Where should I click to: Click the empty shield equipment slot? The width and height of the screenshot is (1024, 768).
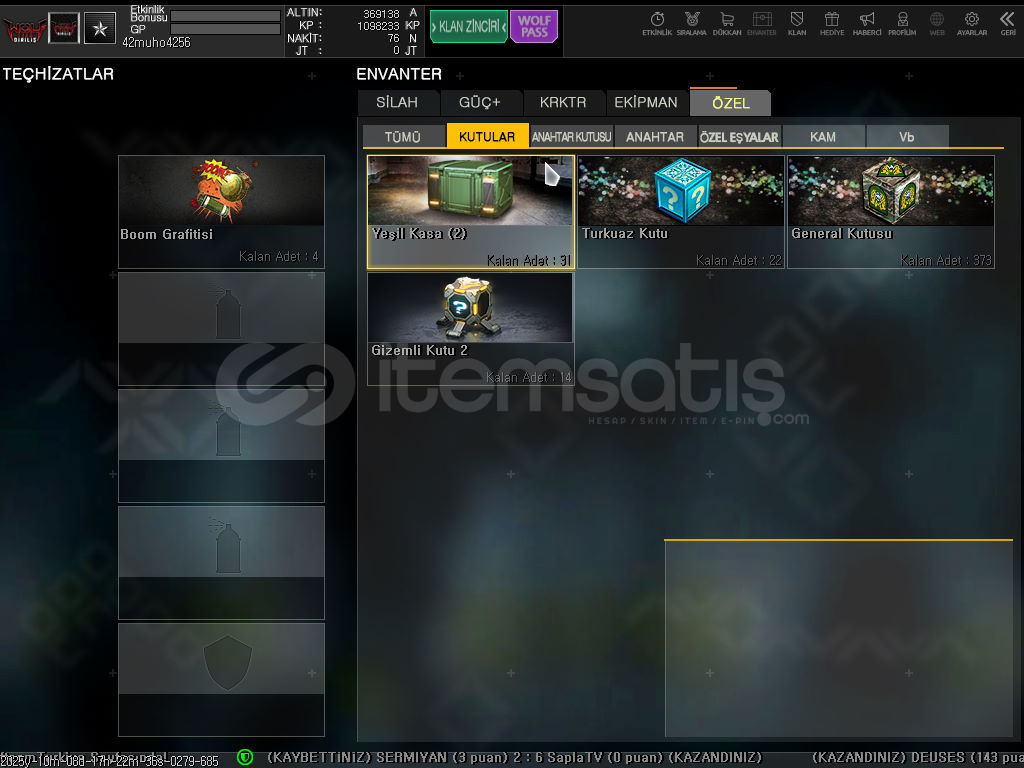(x=221, y=679)
